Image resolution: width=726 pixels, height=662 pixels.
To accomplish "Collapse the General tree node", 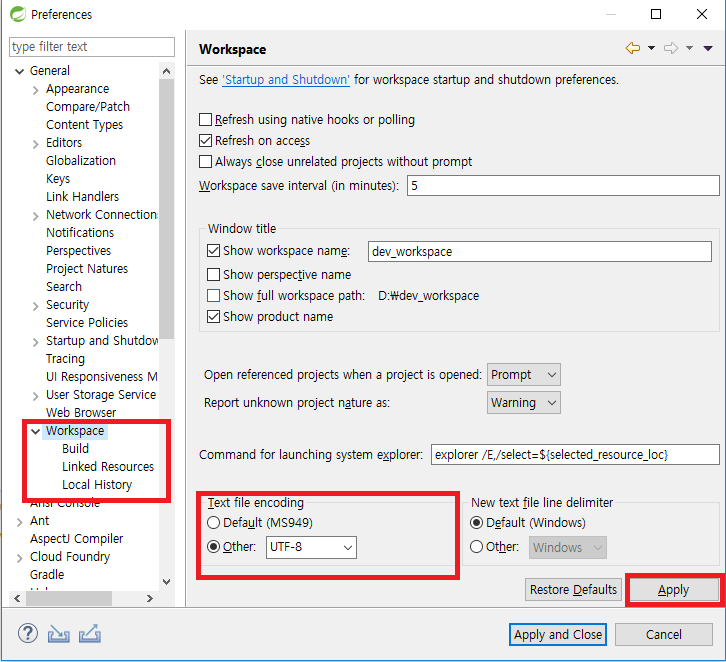I will 19,71.
